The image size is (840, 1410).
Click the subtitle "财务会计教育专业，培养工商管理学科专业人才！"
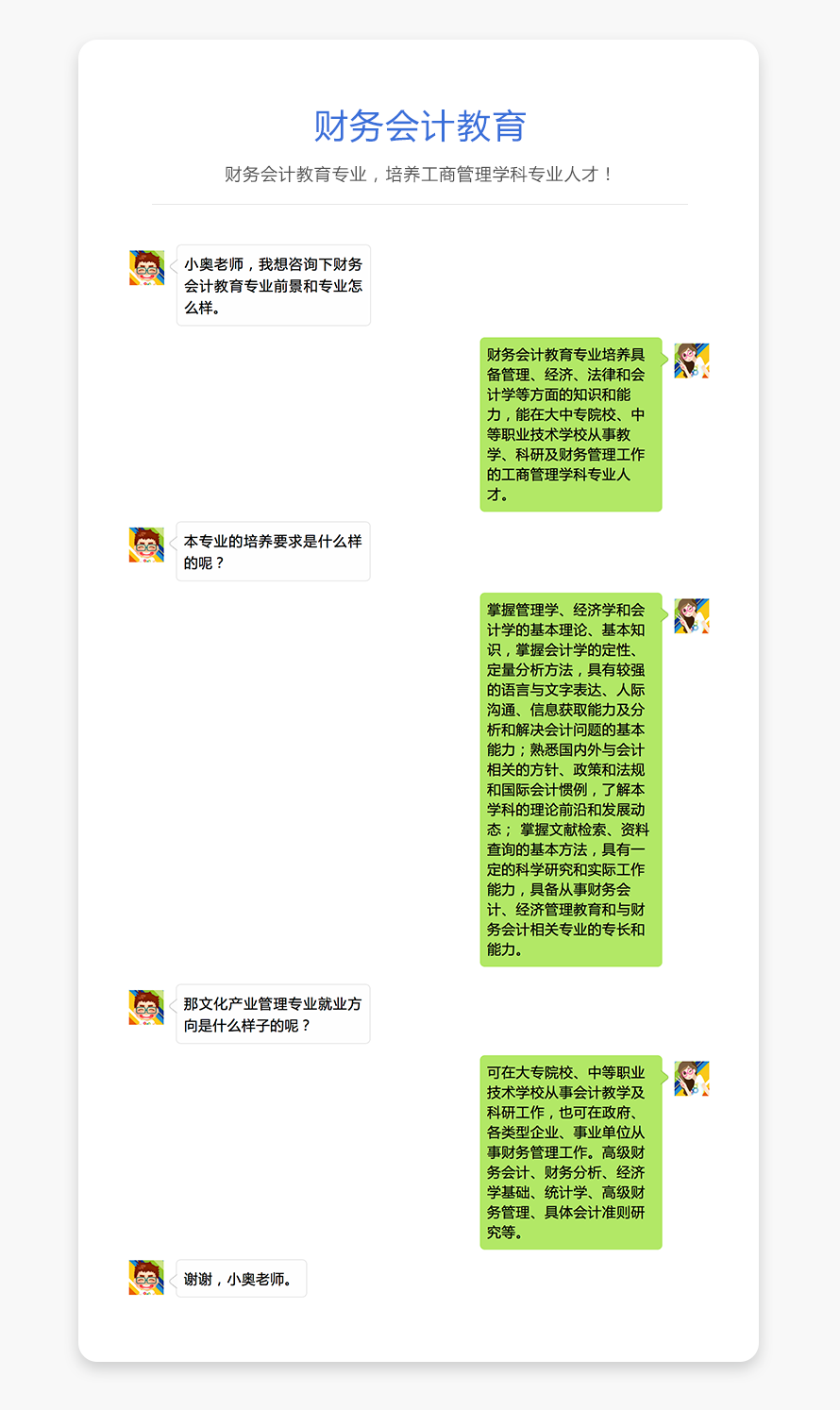tap(420, 175)
